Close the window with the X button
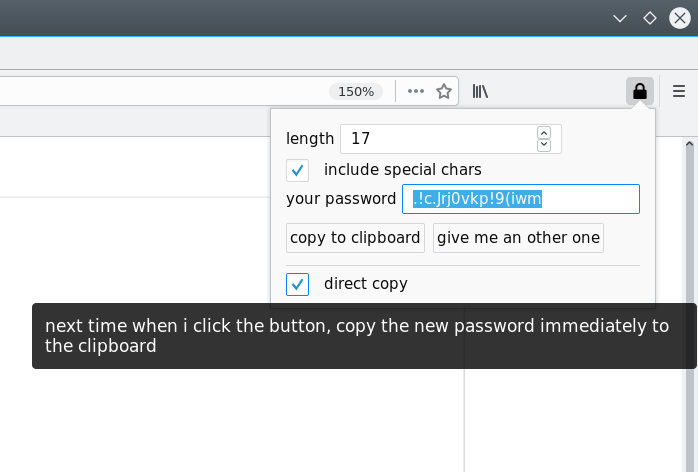Viewport: 698px width, 472px height. click(680, 18)
